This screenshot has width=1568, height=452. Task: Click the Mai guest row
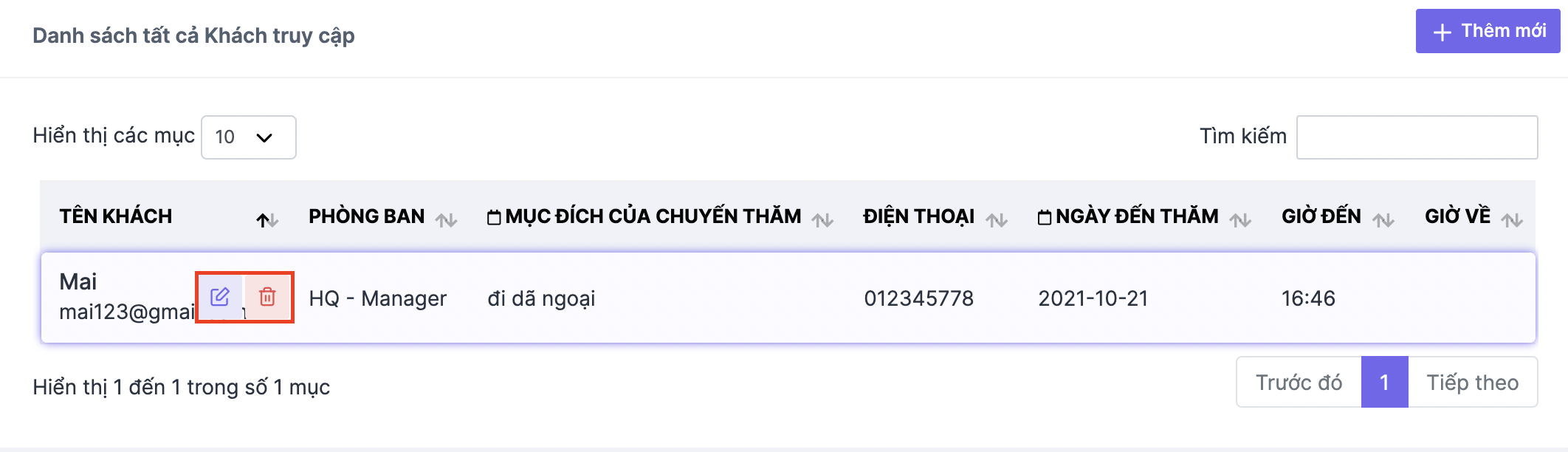[x=788, y=298]
